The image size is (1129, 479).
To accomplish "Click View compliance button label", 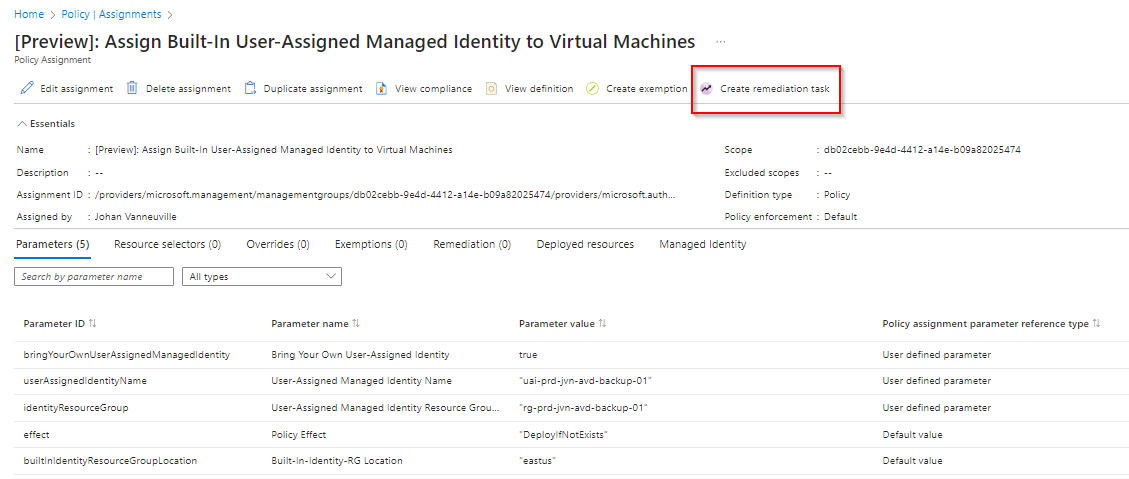I will click(433, 89).
